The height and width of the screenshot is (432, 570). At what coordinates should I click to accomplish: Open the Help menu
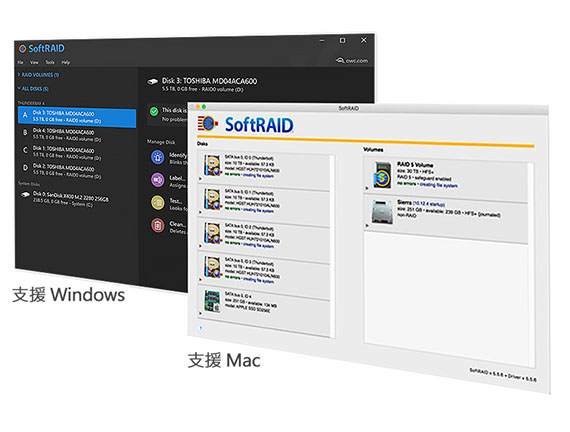pos(65,62)
